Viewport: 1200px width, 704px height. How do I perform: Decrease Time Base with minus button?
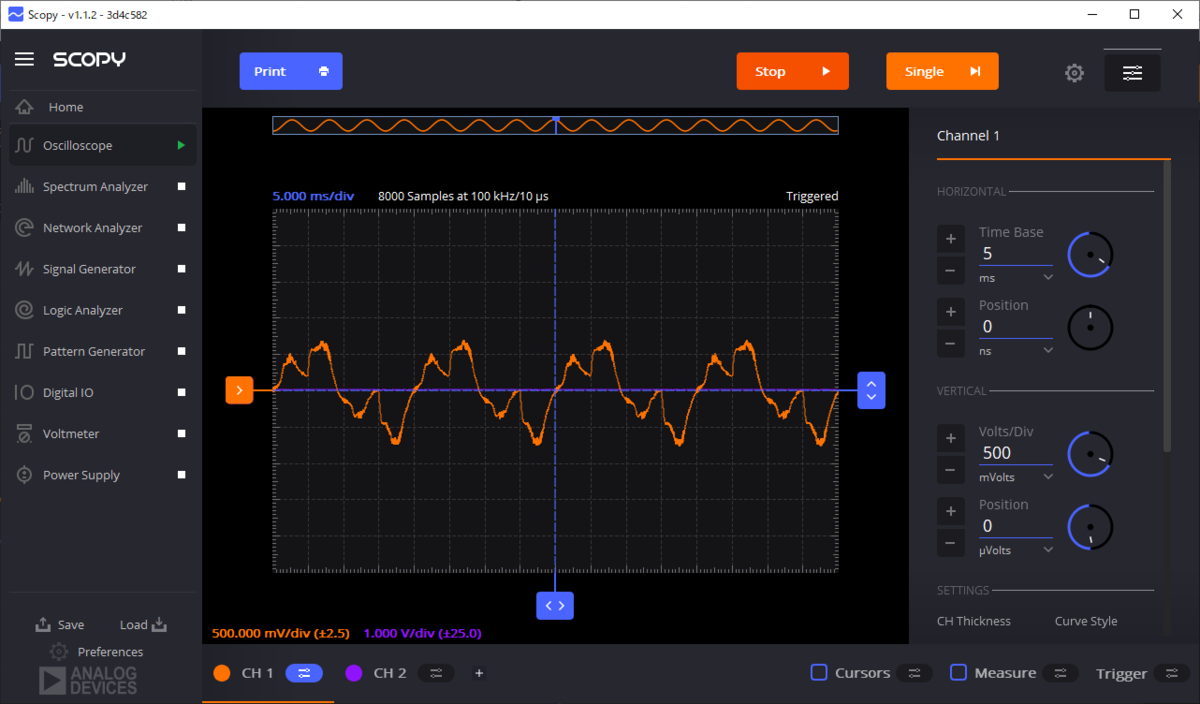pos(950,271)
